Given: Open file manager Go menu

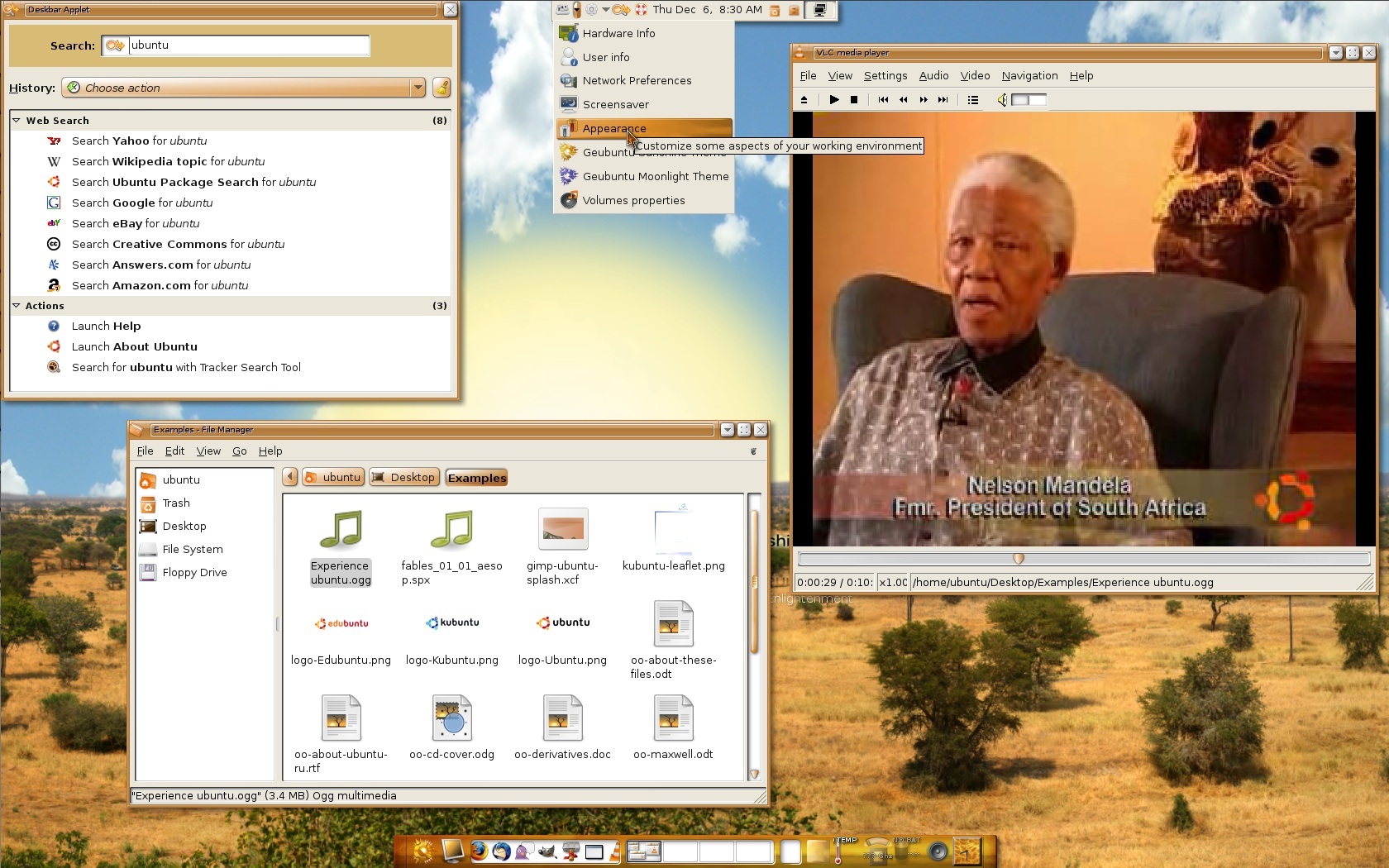Looking at the screenshot, I should (240, 451).
